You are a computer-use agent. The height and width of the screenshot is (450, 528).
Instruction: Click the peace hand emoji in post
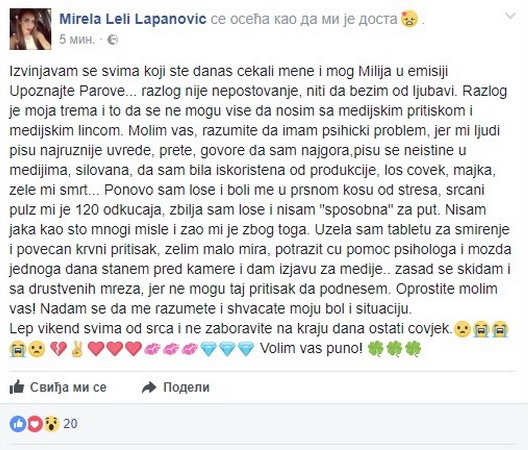tap(77, 349)
